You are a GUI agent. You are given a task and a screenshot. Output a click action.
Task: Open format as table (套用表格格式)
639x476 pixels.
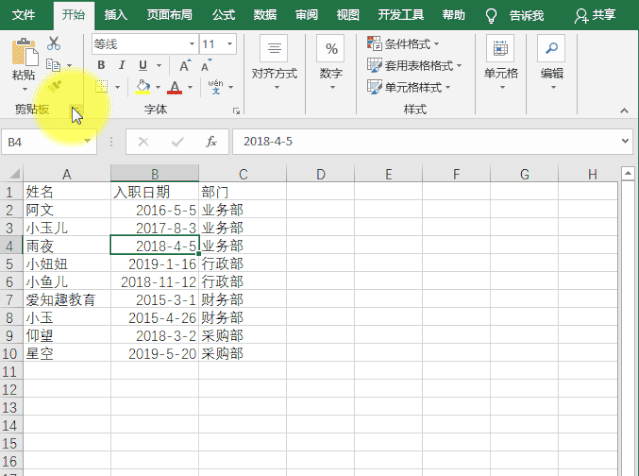click(414, 65)
